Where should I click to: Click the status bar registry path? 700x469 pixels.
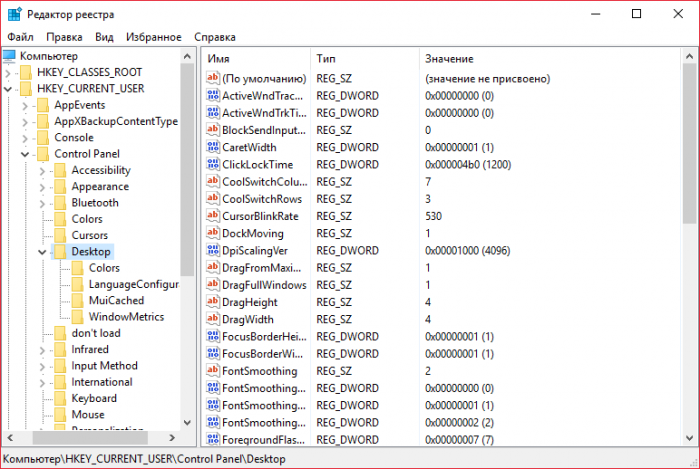[x=144, y=459]
